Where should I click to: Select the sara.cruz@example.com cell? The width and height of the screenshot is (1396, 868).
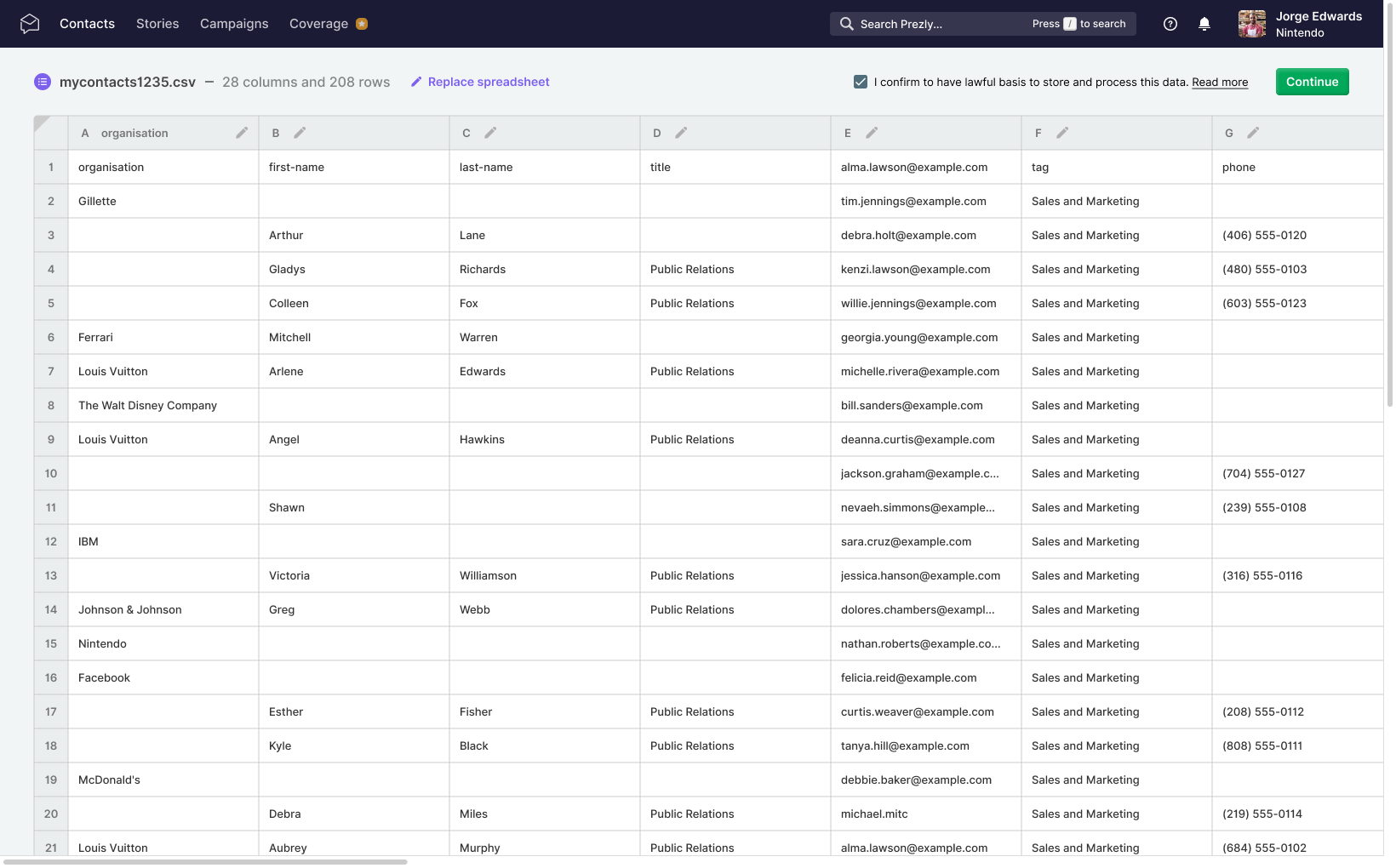click(926, 541)
